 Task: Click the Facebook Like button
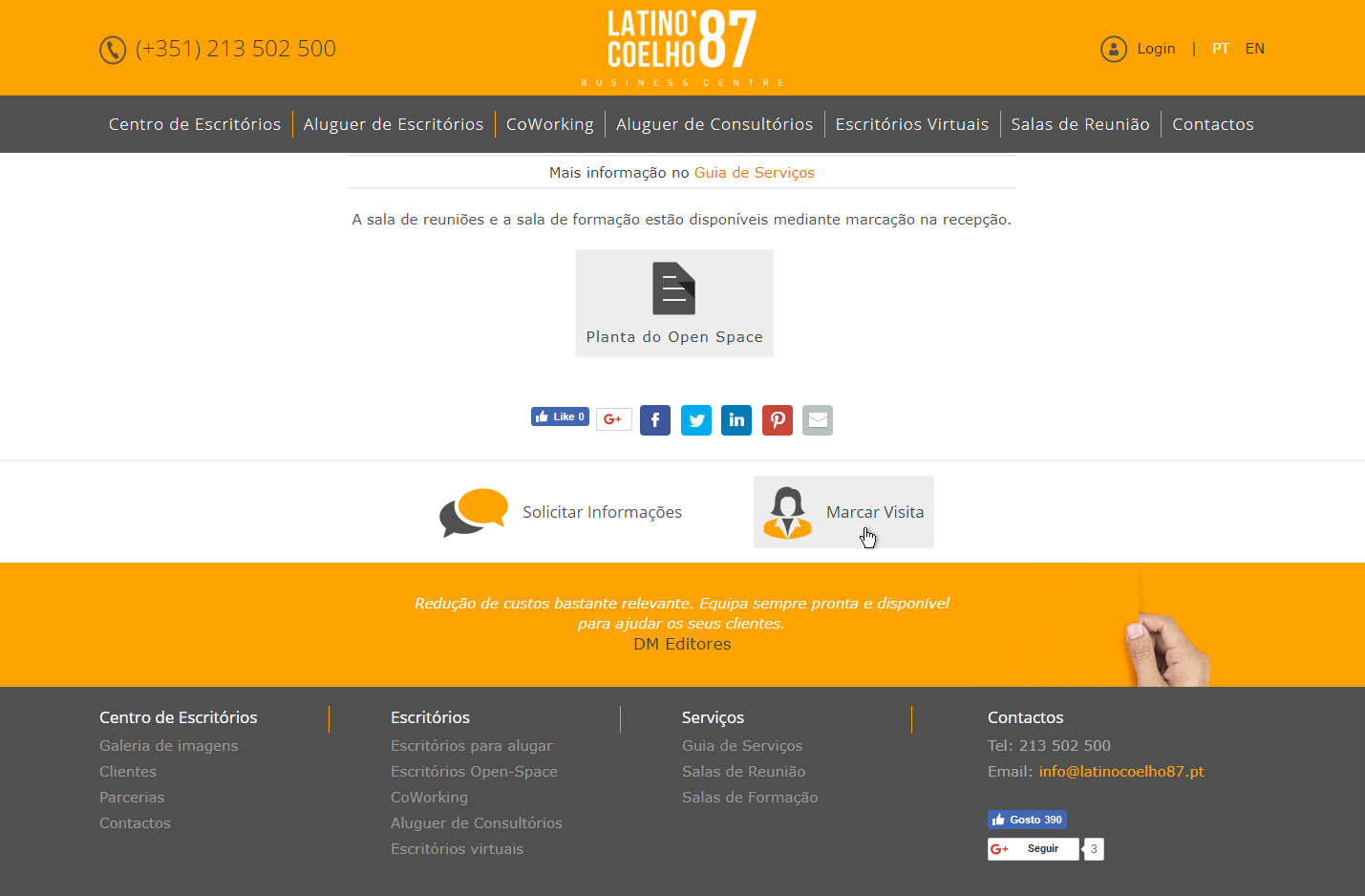point(560,416)
